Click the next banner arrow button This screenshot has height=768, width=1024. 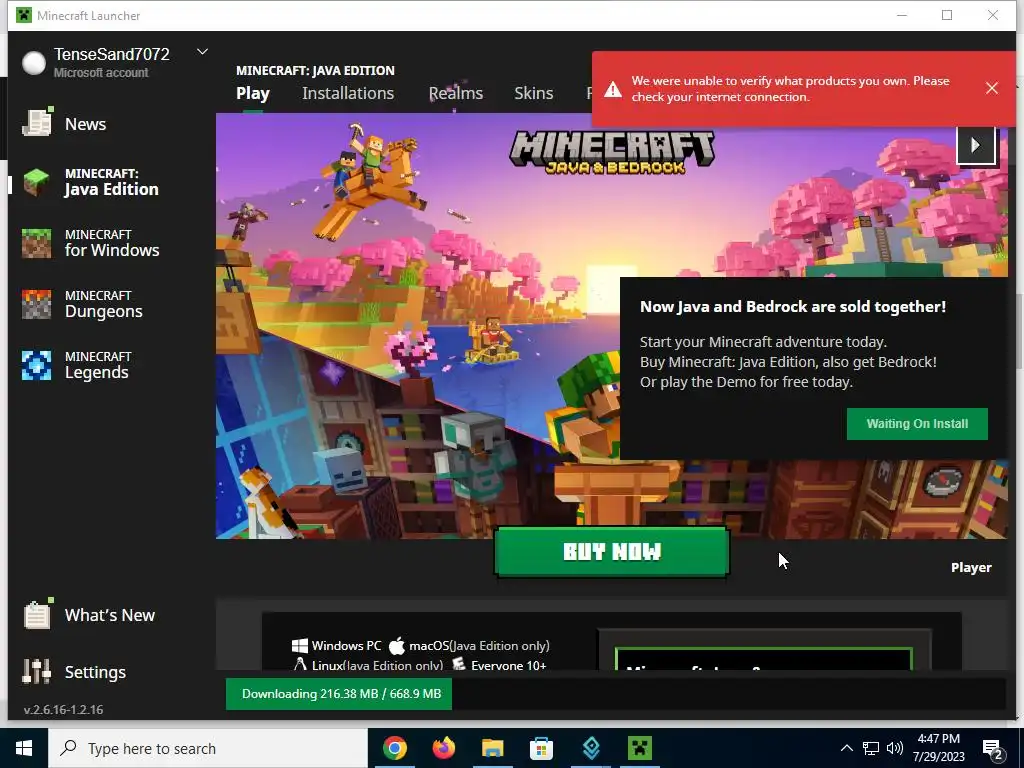click(x=976, y=145)
